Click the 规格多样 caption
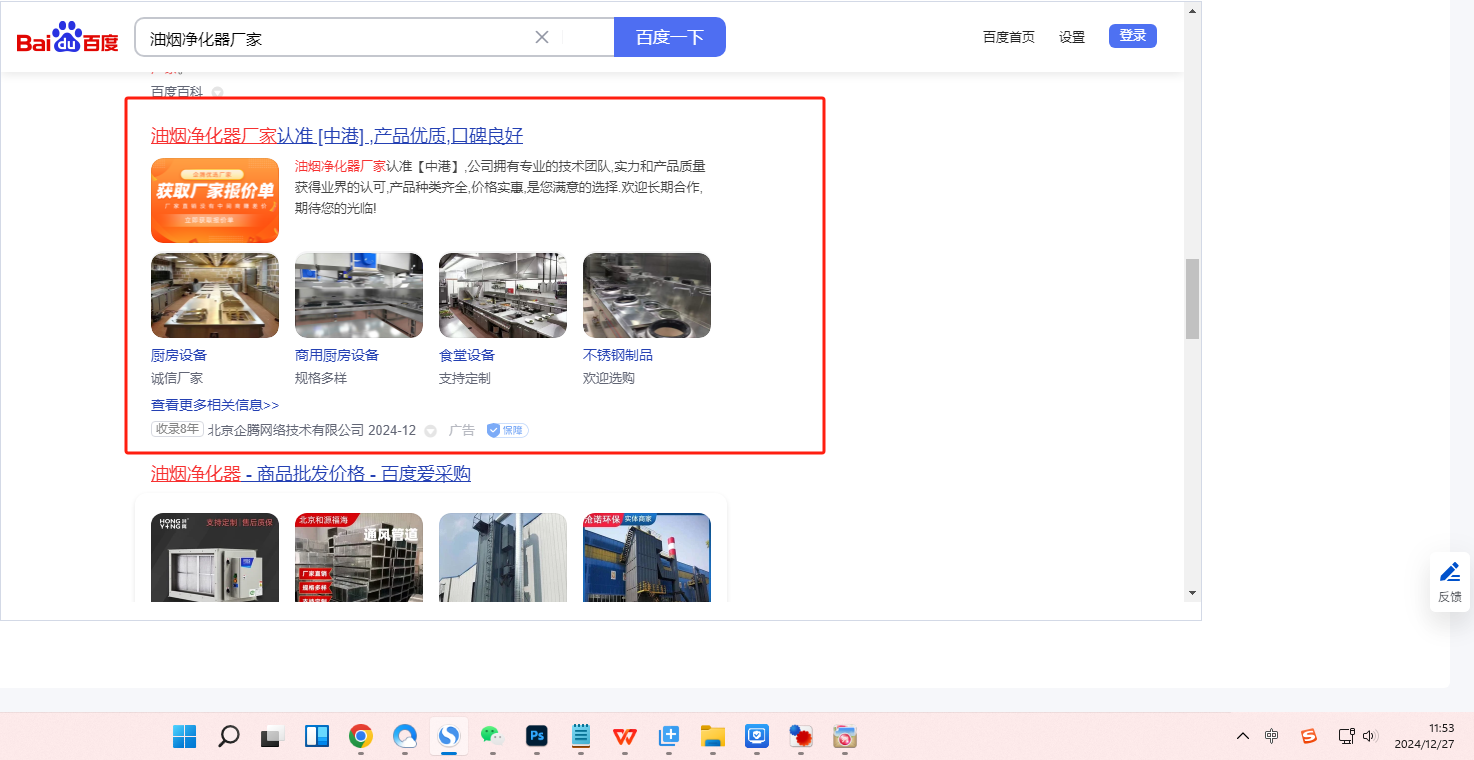This screenshot has width=1474, height=760. [321, 378]
